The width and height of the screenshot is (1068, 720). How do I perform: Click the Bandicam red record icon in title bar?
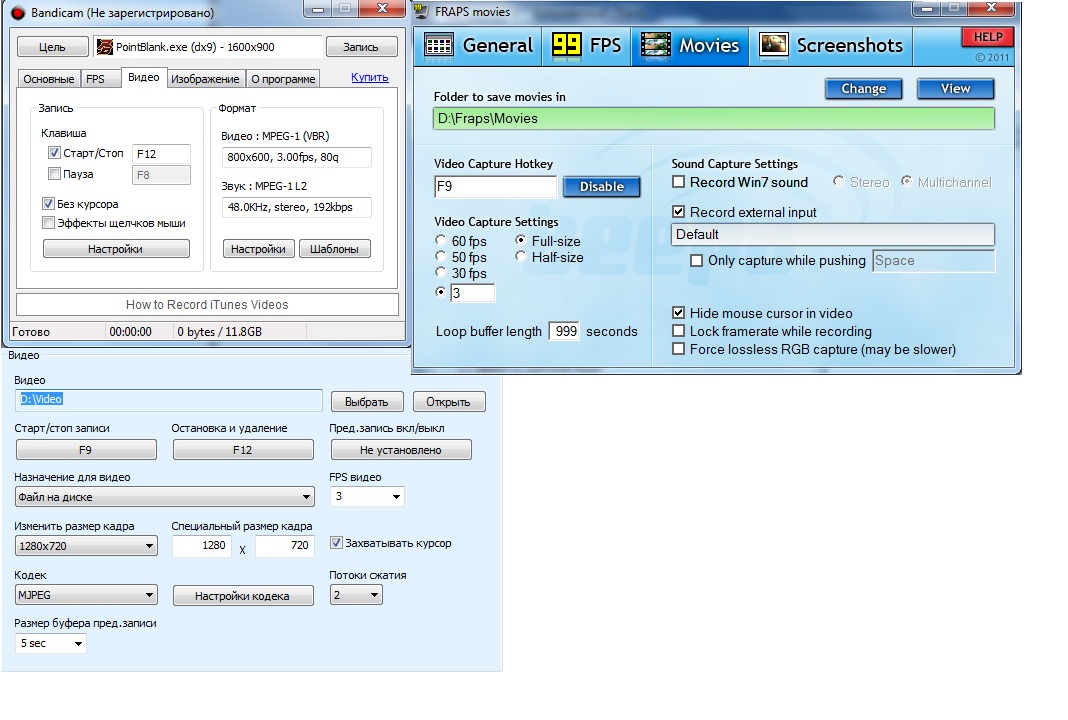click(18, 12)
